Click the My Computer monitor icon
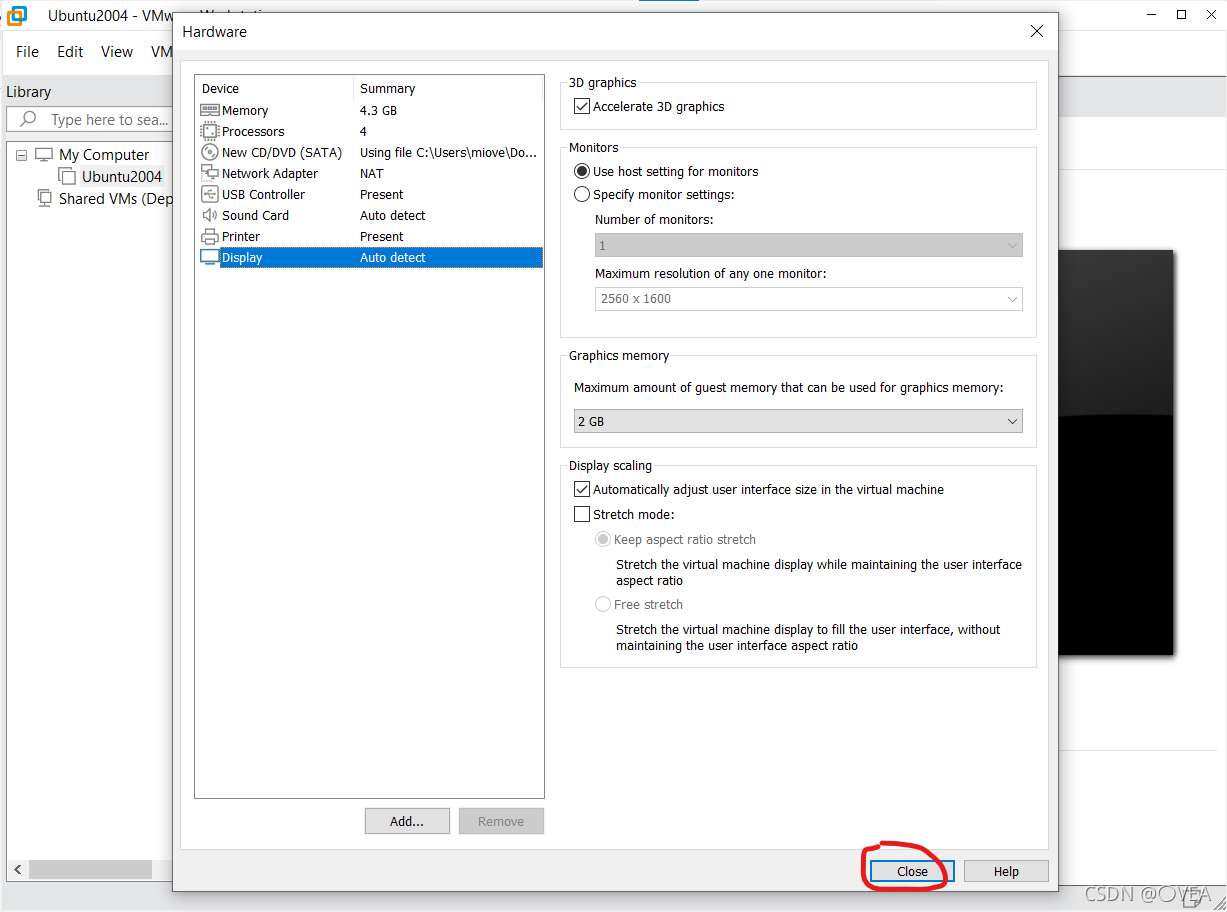The height and width of the screenshot is (912, 1227). (43, 154)
